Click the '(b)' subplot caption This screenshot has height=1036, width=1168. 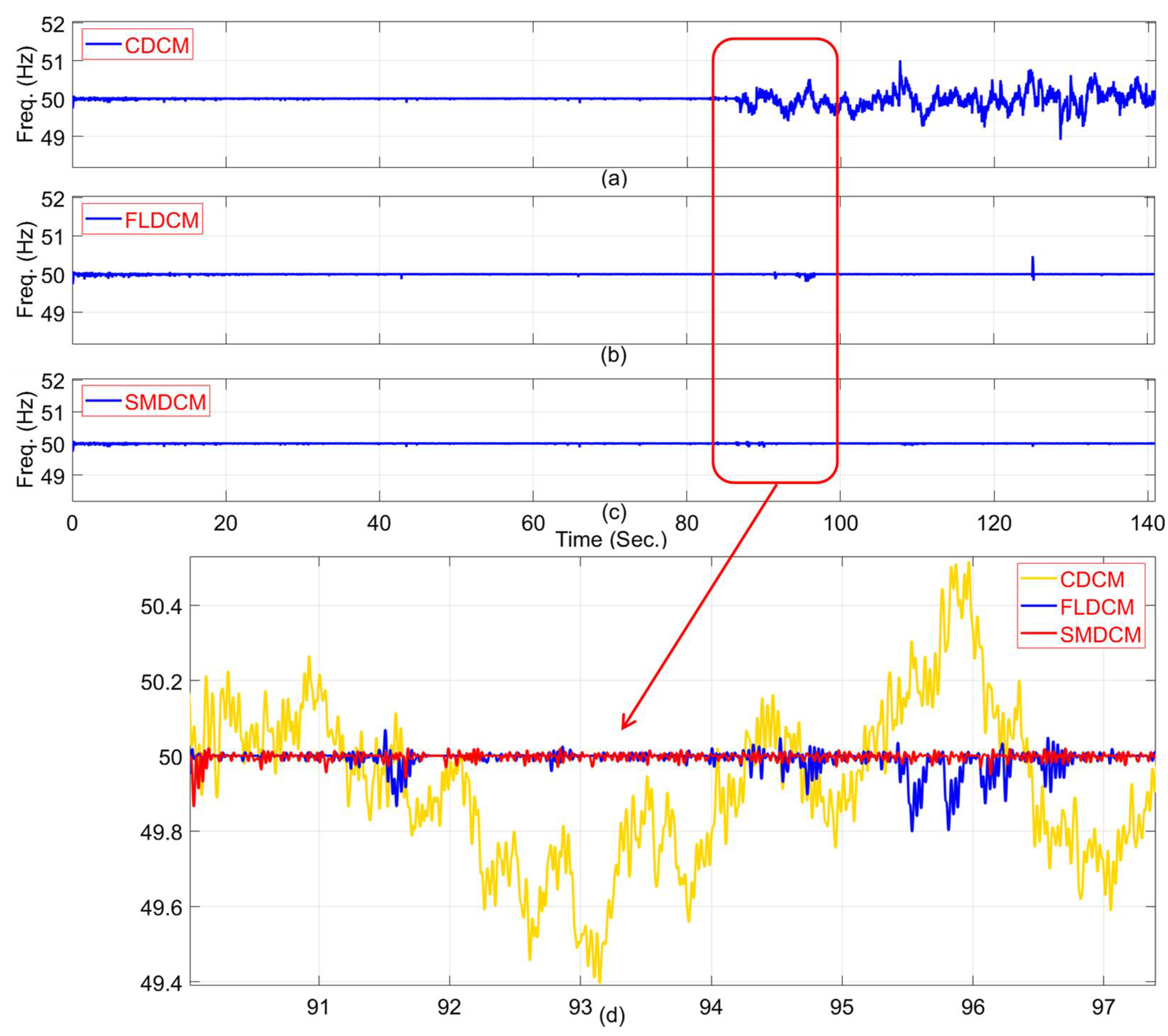(614, 355)
